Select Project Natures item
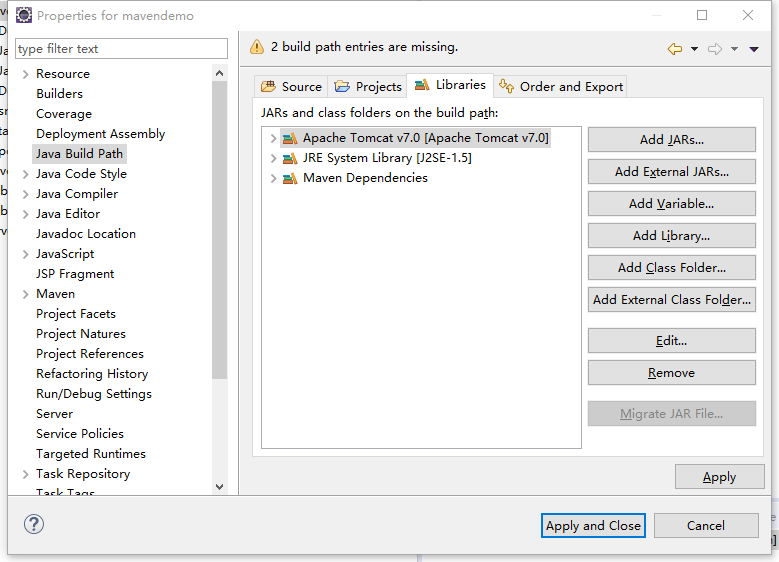 tap(80, 333)
